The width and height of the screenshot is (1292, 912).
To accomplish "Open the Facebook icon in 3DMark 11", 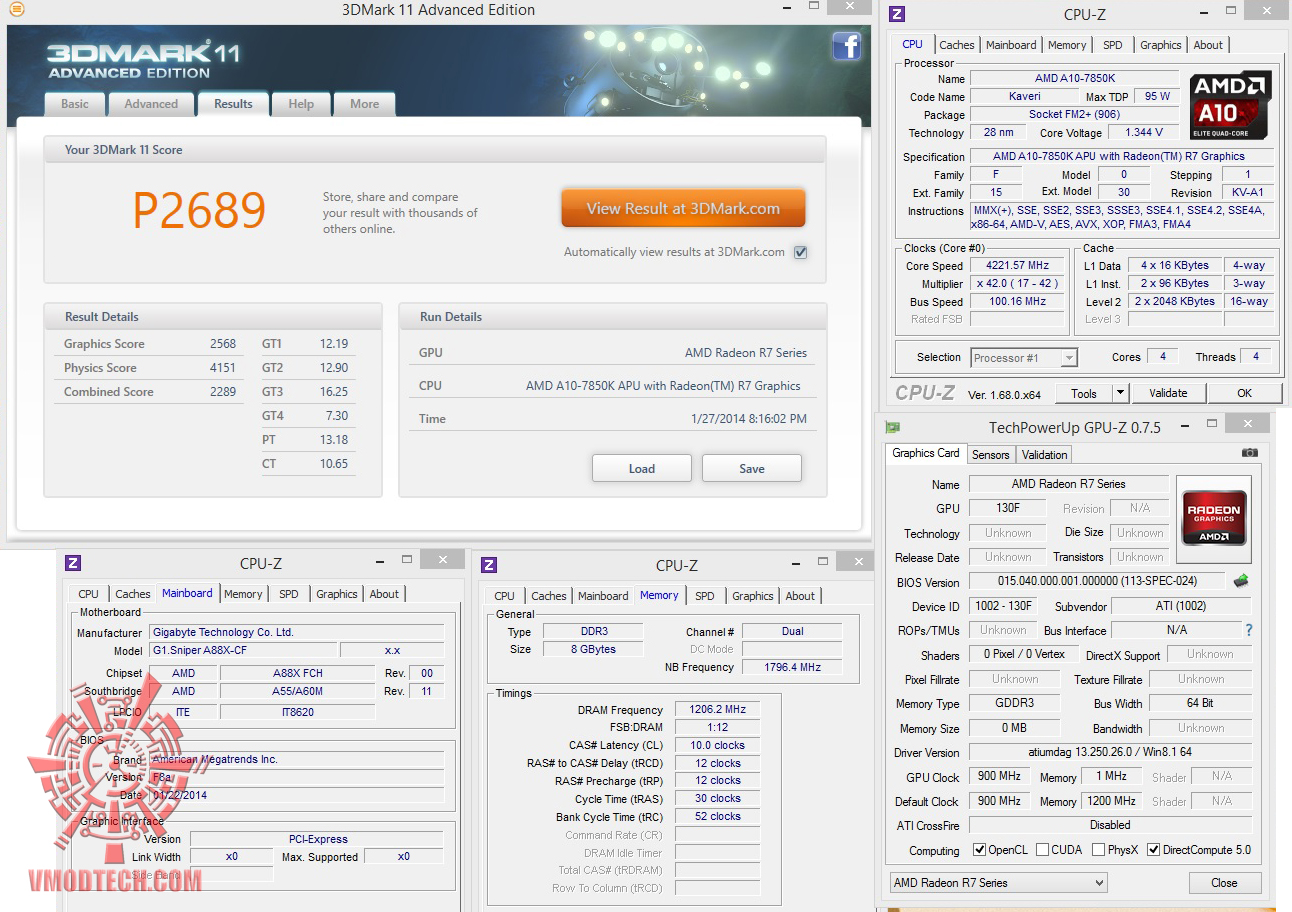I will [846, 46].
